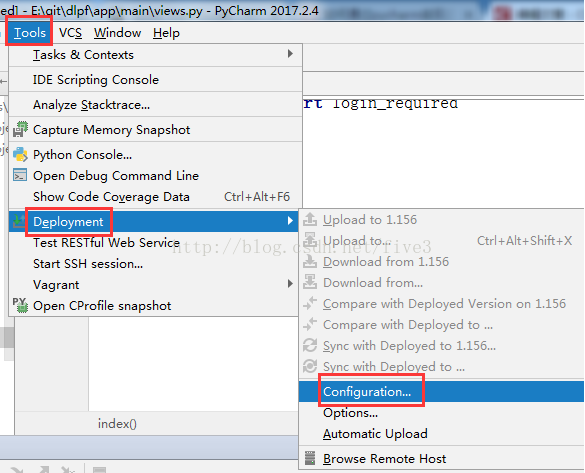Select Analyze Stacktrace... entry

(155, 105)
